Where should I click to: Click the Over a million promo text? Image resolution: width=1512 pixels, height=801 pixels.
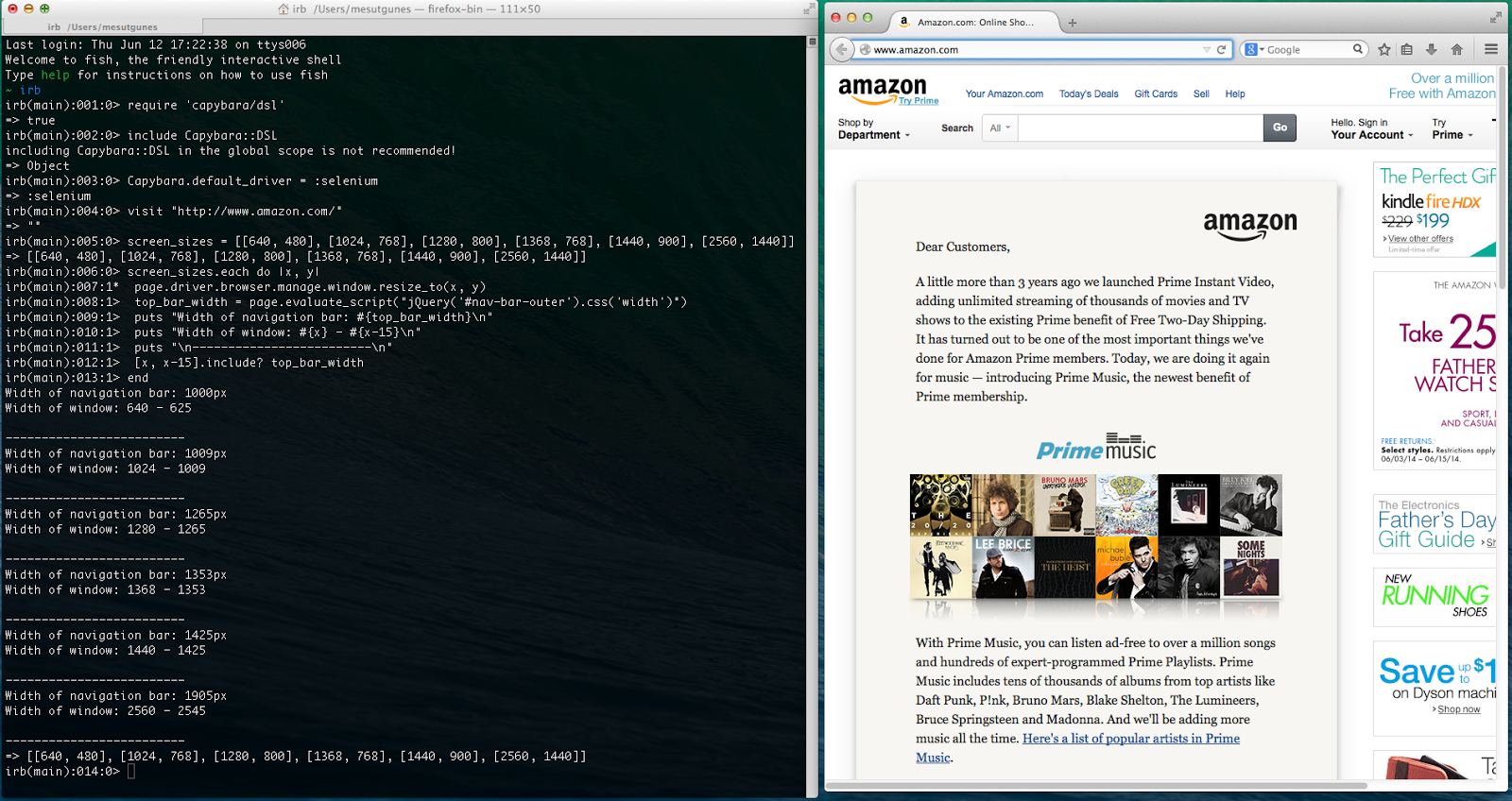click(x=1452, y=78)
